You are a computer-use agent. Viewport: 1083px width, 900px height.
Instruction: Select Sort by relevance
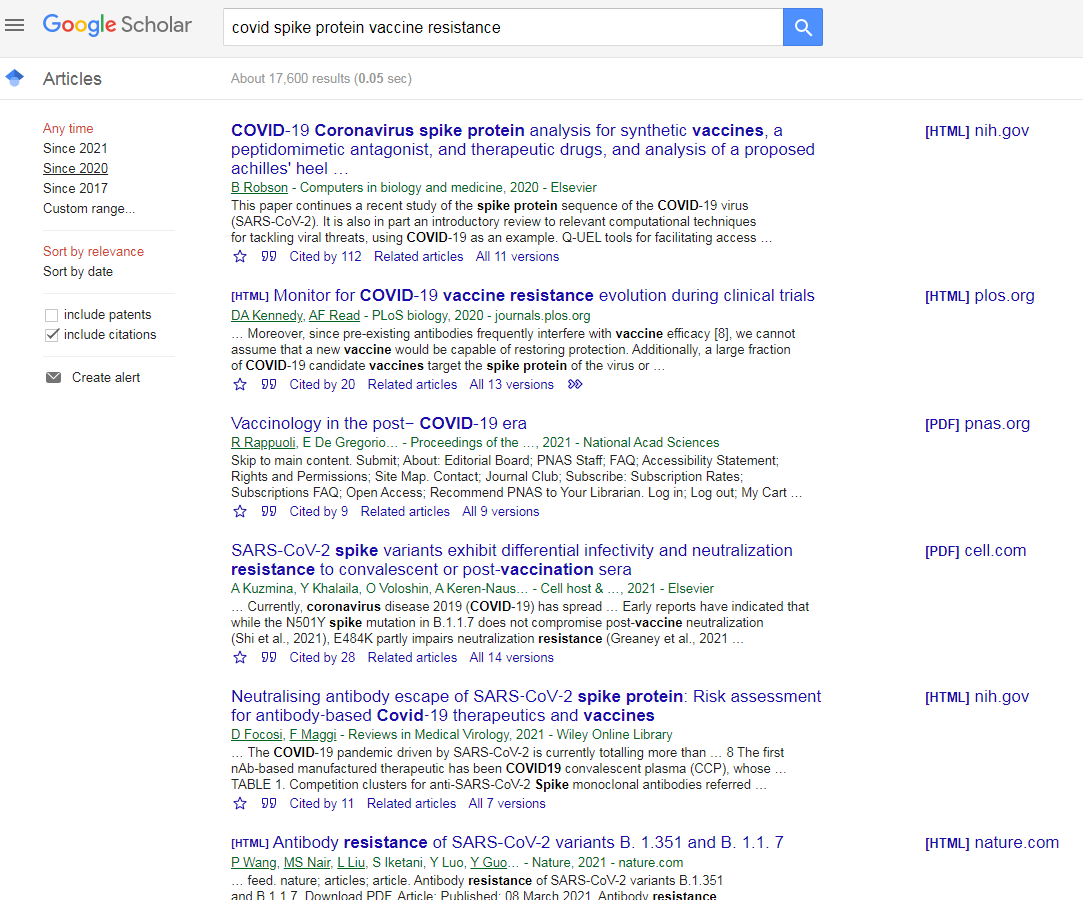pos(93,251)
